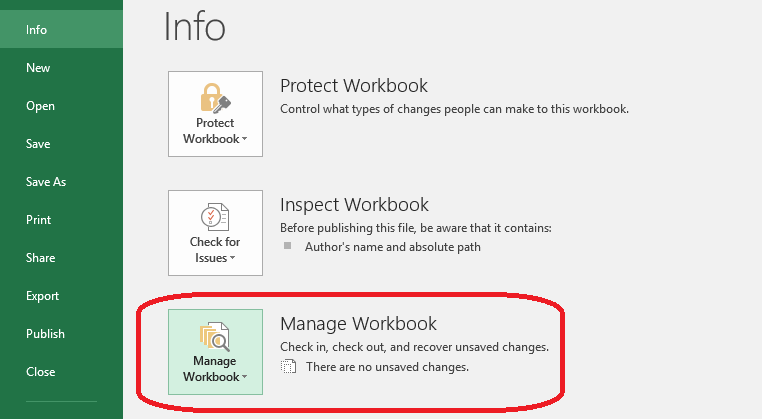
Task: Click the Protect Workbook heading text
Action: pos(353,86)
